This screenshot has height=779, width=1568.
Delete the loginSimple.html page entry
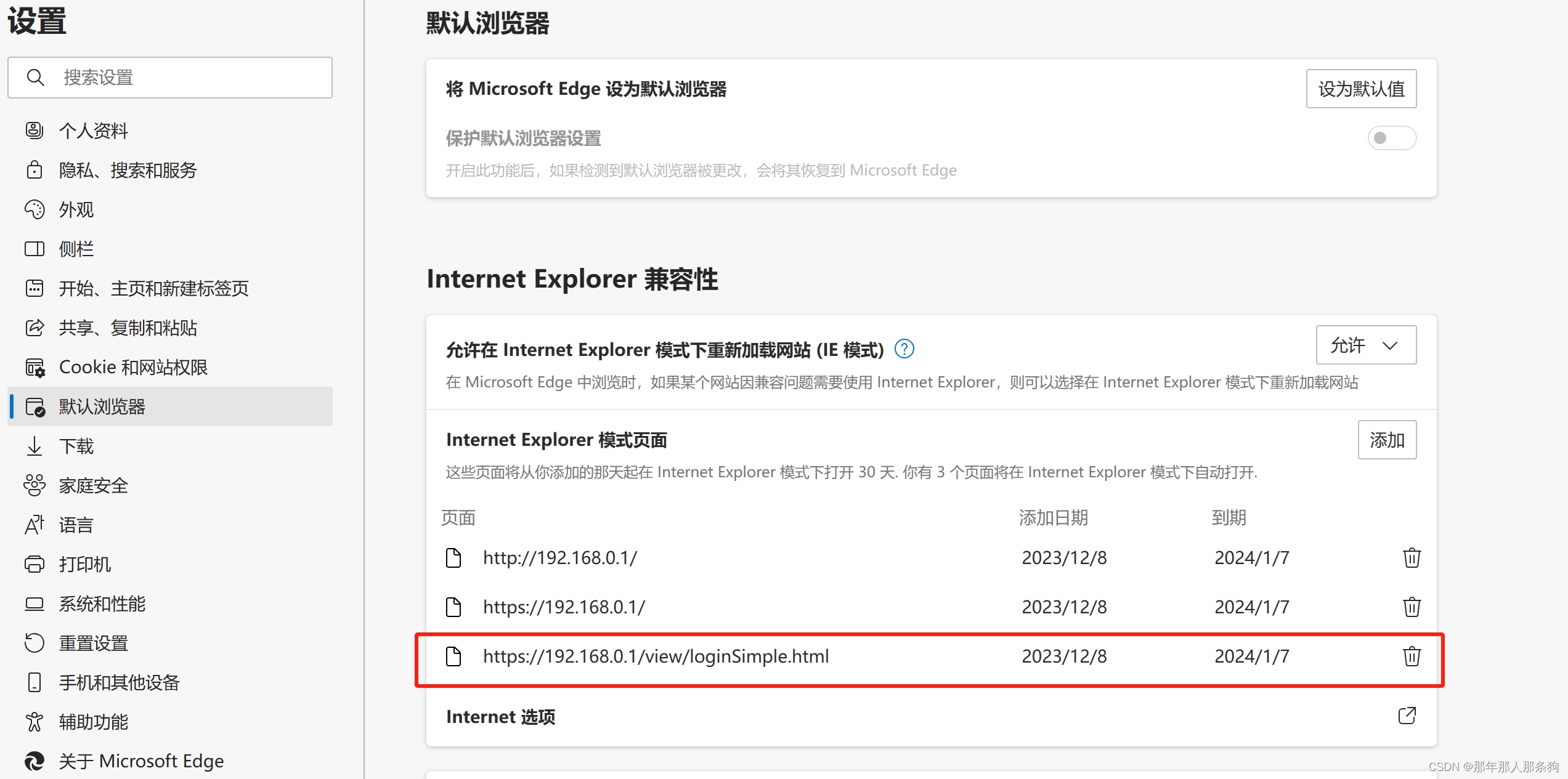pyautogui.click(x=1412, y=656)
